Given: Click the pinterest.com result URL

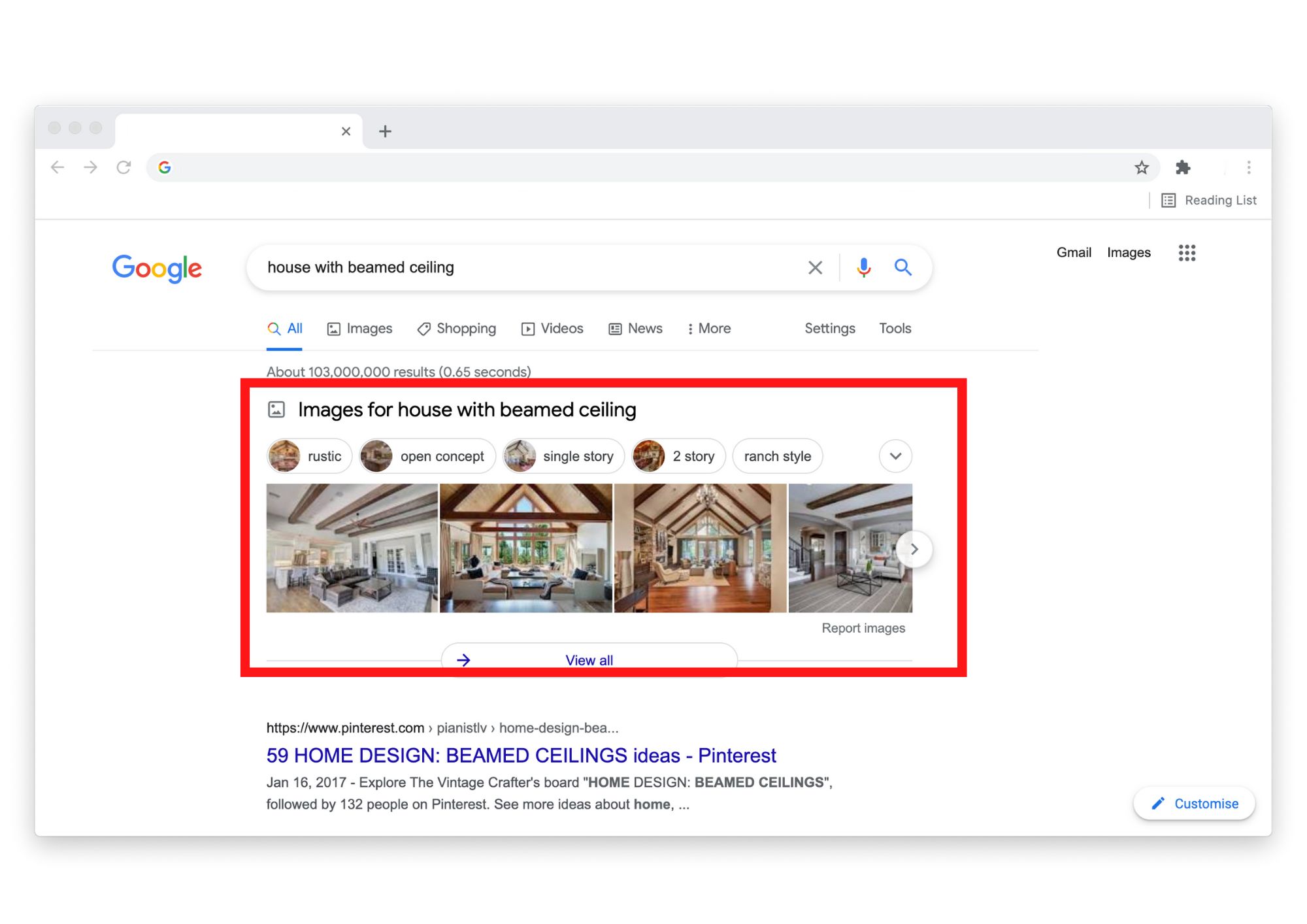Looking at the screenshot, I should click(x=442, y=727).
